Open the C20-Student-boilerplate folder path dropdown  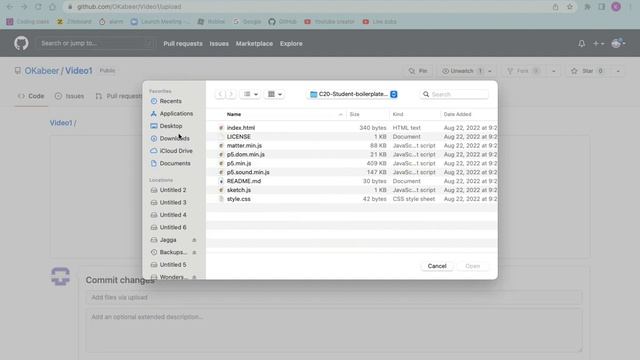(x=353, y=94)
